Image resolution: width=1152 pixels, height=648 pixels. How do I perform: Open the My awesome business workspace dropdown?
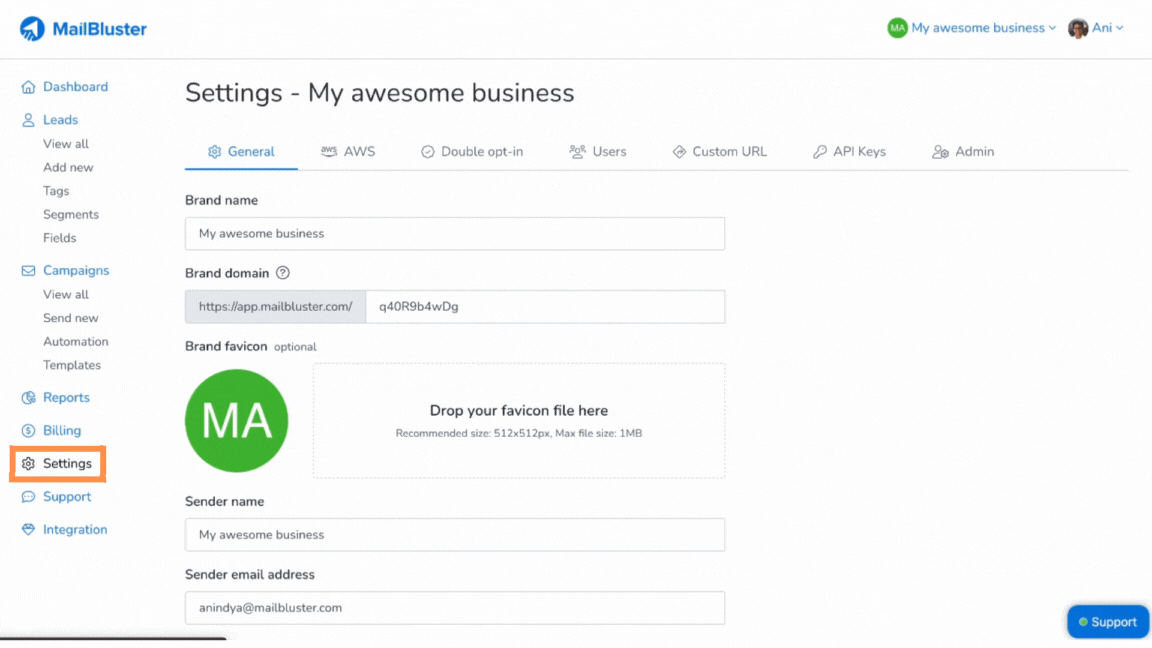coord(971,27)
